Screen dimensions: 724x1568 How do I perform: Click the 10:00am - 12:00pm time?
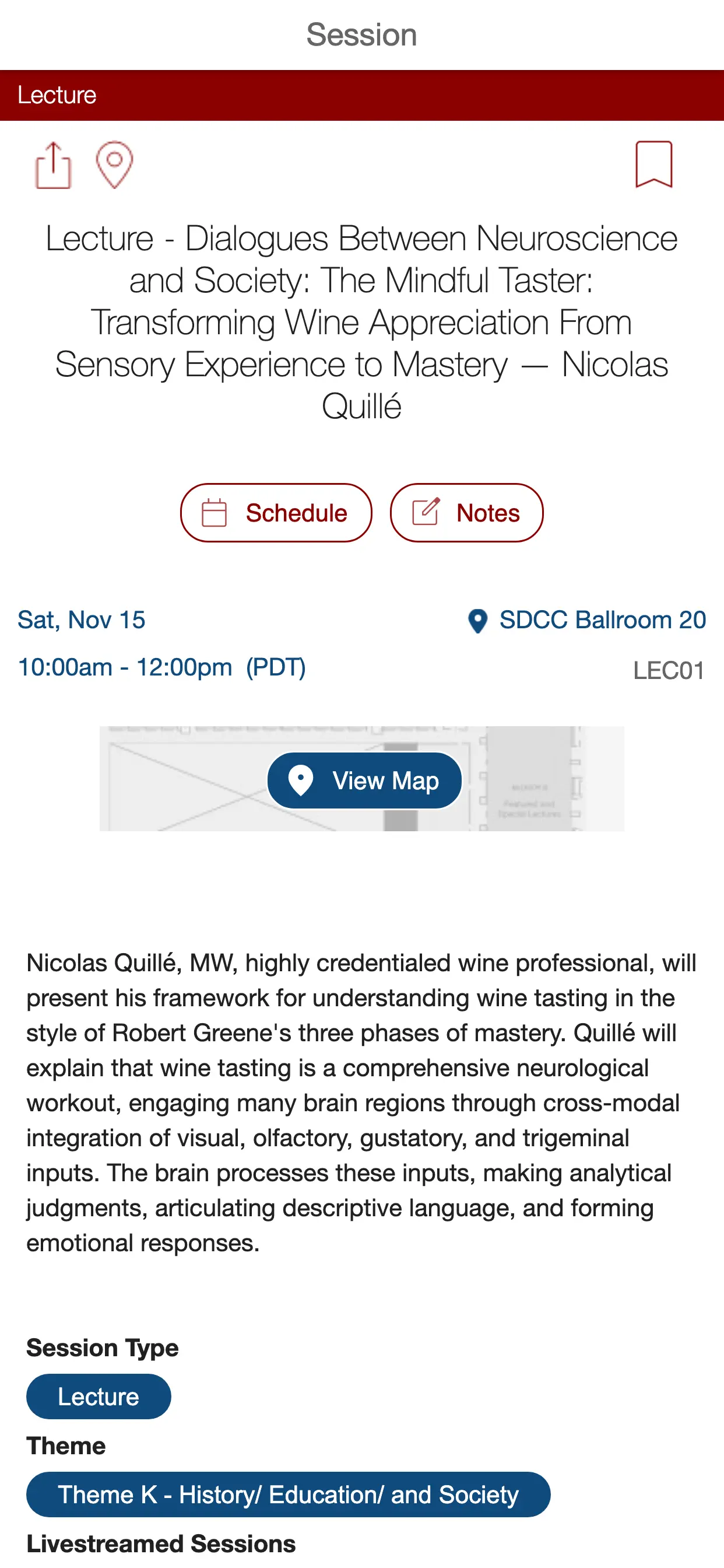pos(161,667)
